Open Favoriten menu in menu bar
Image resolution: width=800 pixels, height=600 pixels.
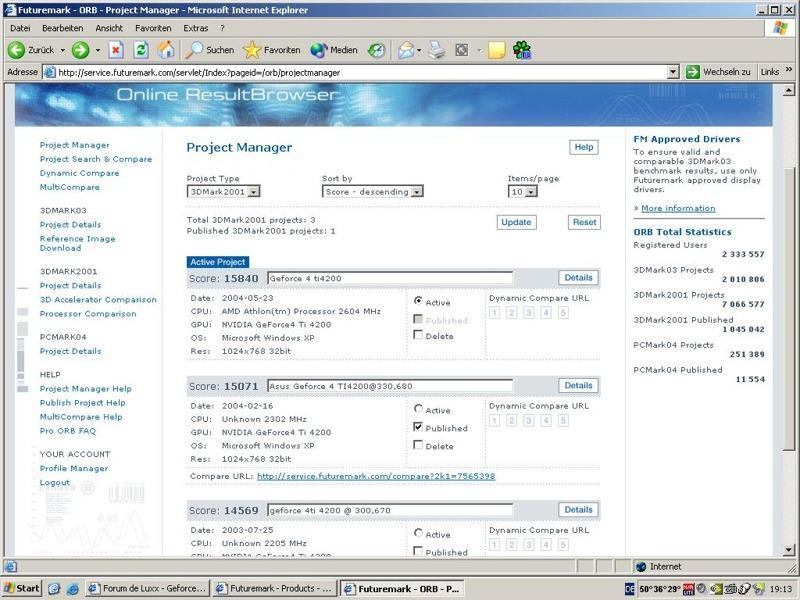[x=153, y=28]
